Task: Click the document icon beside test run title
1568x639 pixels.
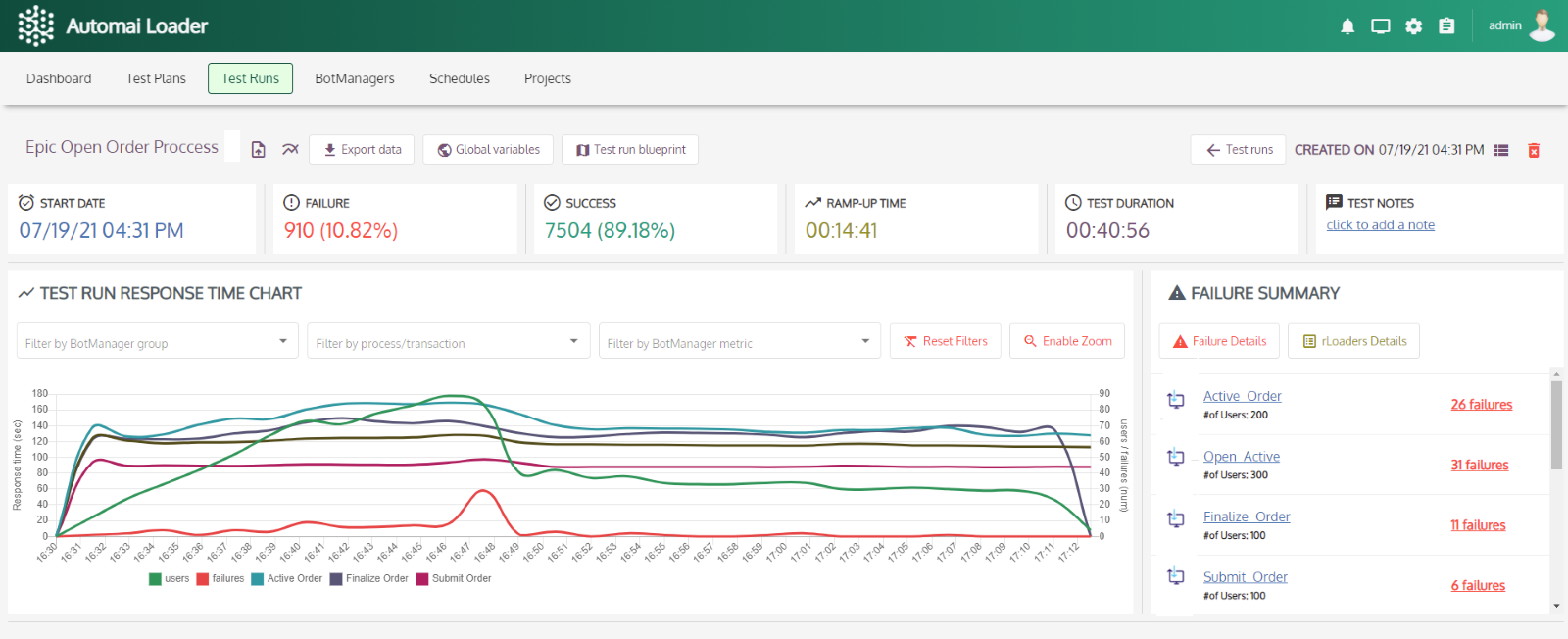Action: [x=259, y=150]
